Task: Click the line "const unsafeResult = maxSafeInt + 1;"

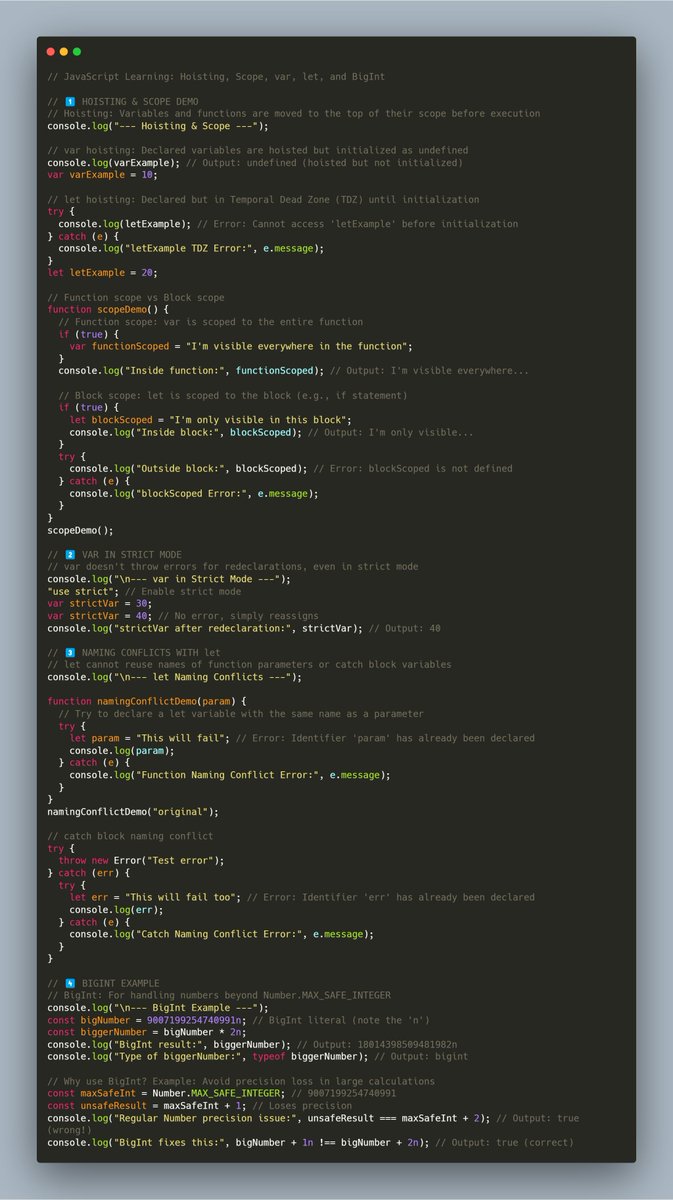Action: 147,1105
